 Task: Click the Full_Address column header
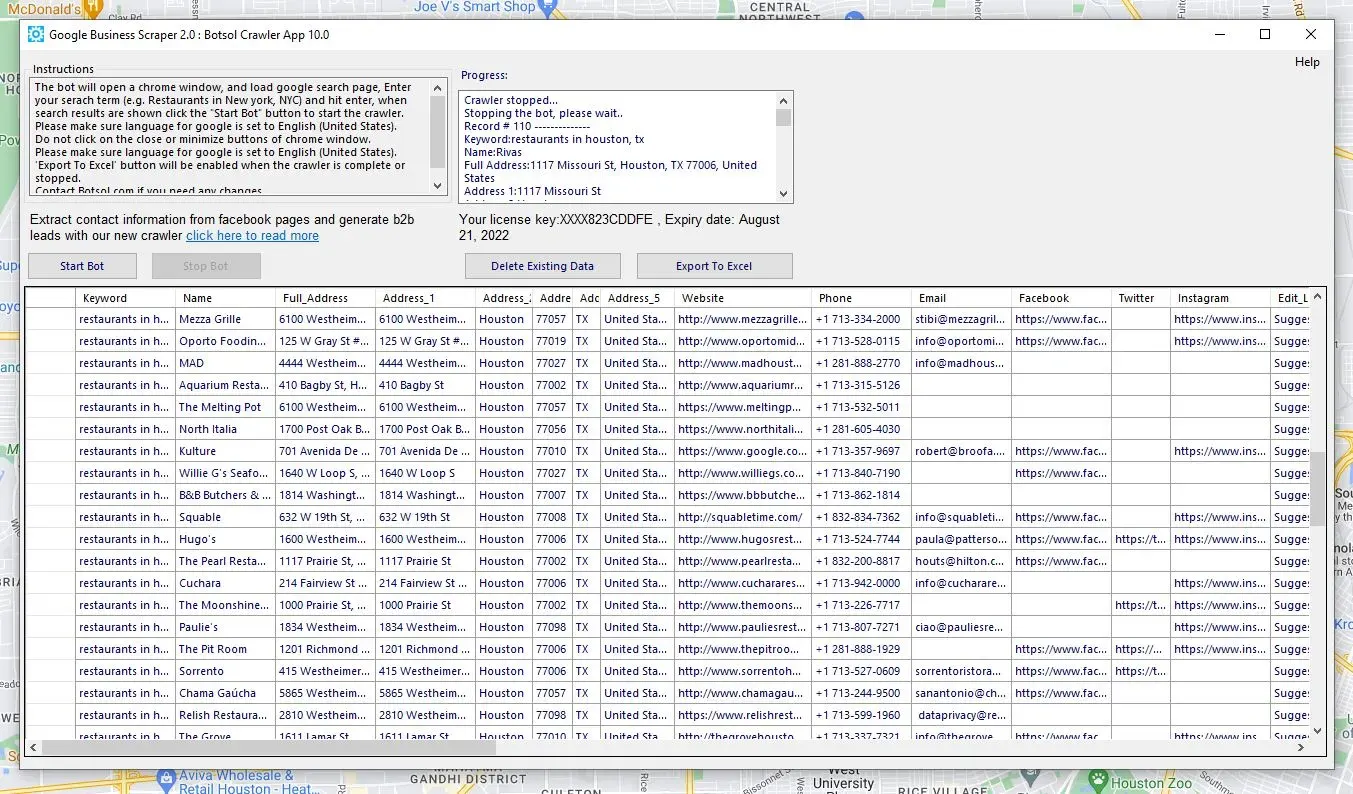(326, 298)
